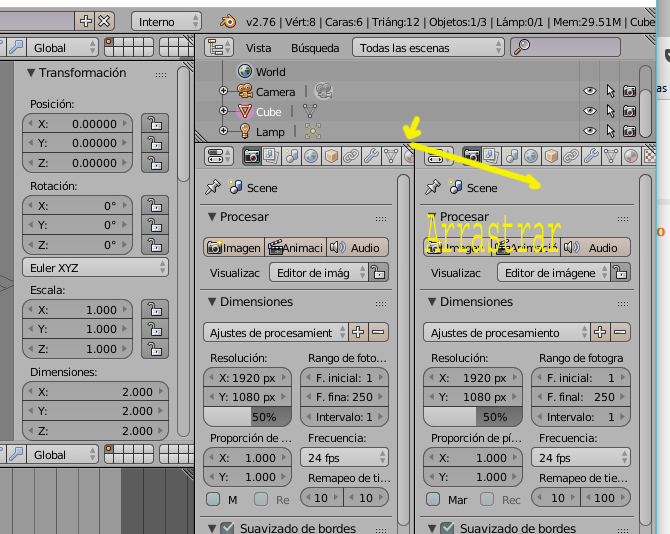
Task: Open the Todas las escenas dropdown
Action: [x=428, y=47]
